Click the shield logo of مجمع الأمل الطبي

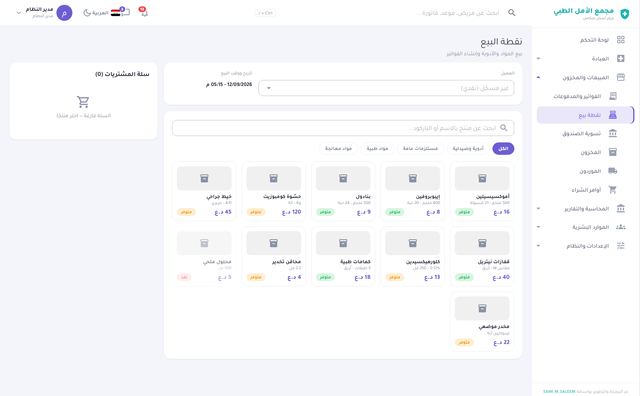coord(624,14)
